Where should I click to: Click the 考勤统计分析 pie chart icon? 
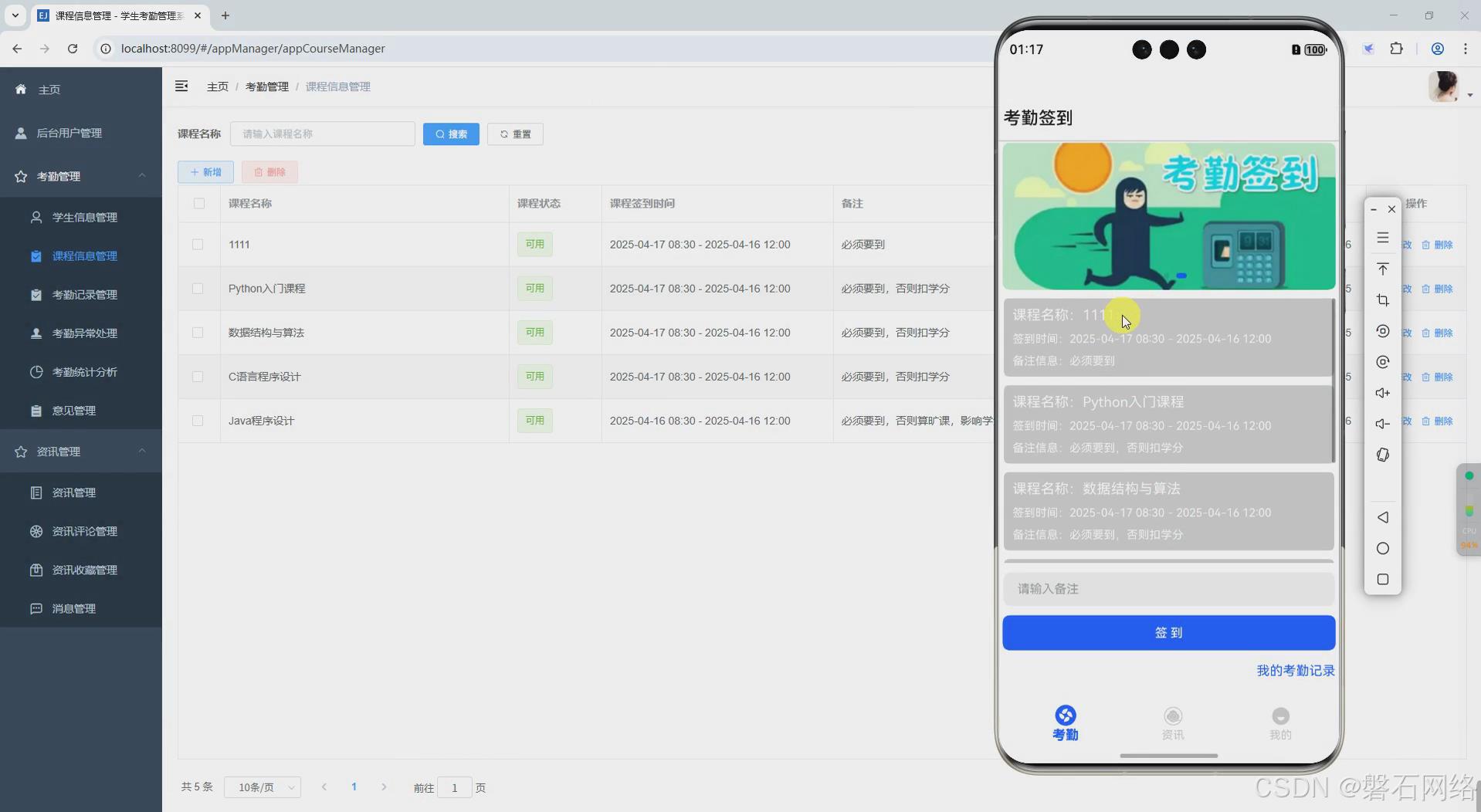click(36, 371)
